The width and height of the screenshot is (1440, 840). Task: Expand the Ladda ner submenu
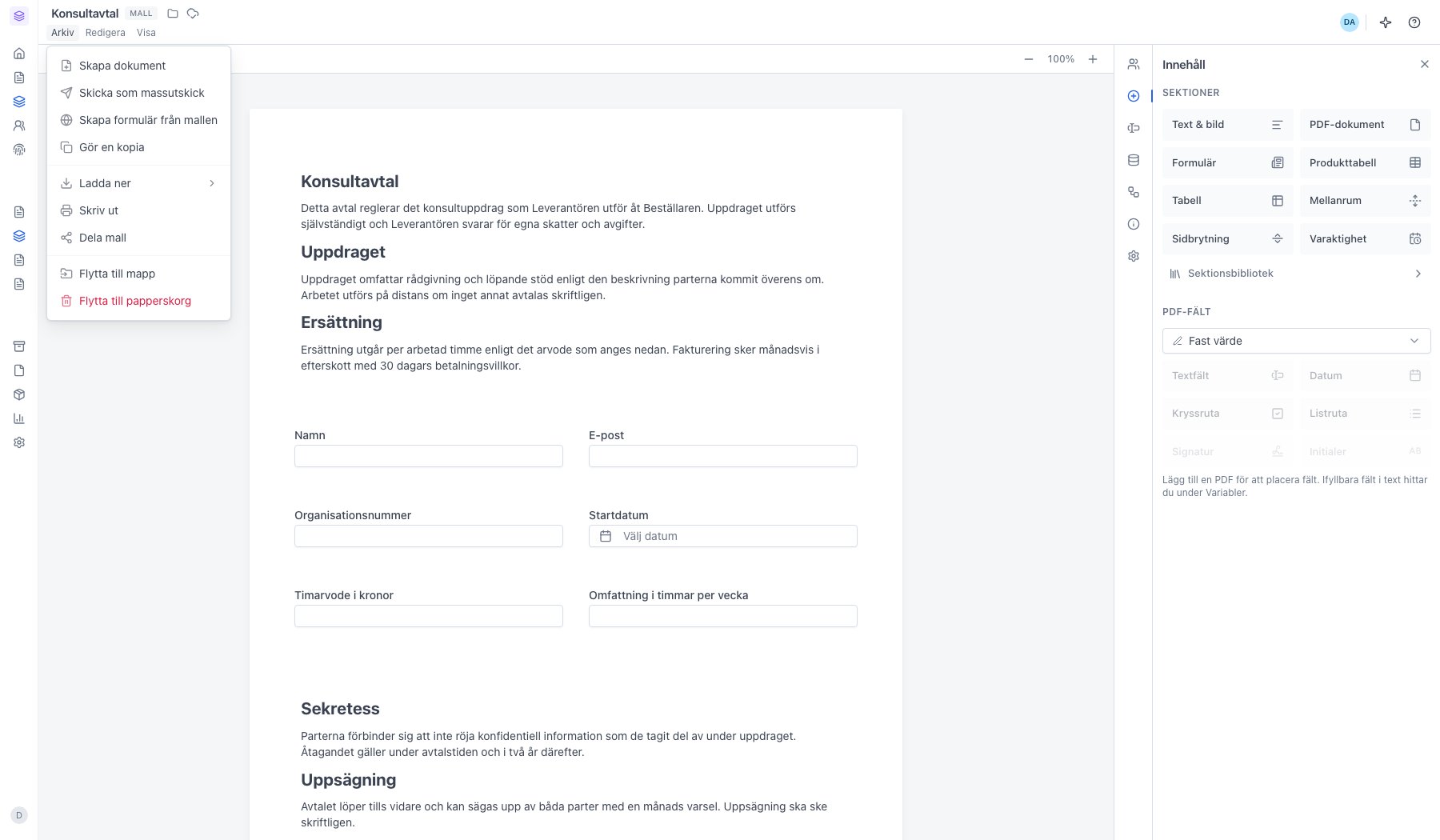pyautogui.click(x=138, y=183)
